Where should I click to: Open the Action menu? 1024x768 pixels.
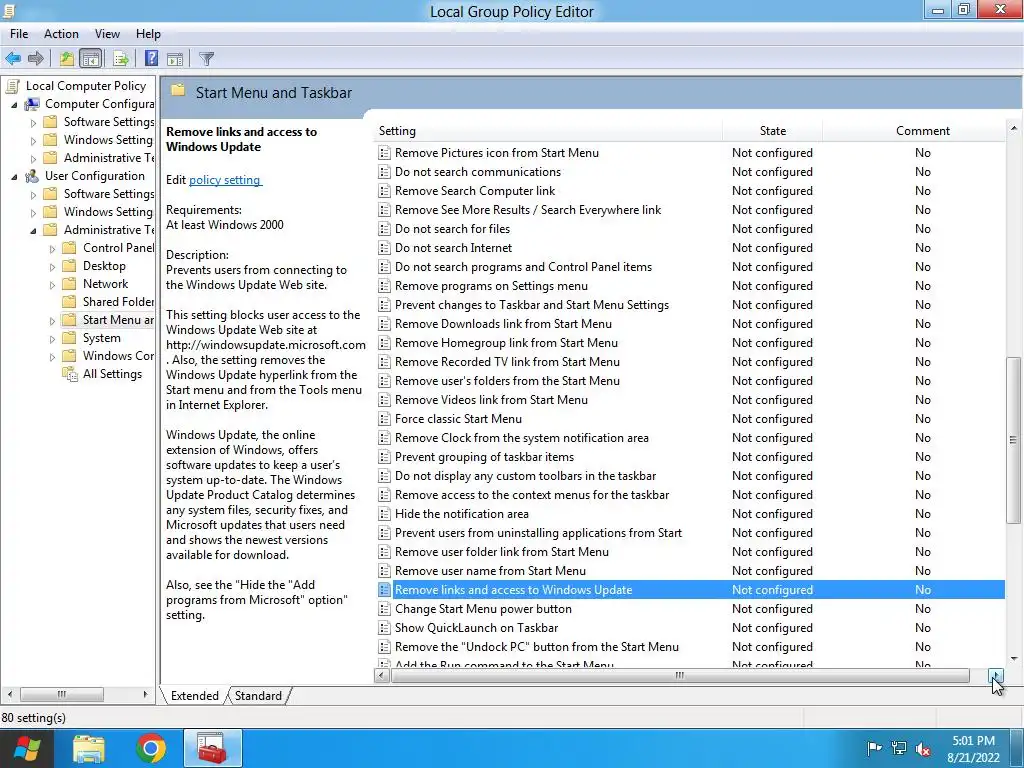(61, 34)
